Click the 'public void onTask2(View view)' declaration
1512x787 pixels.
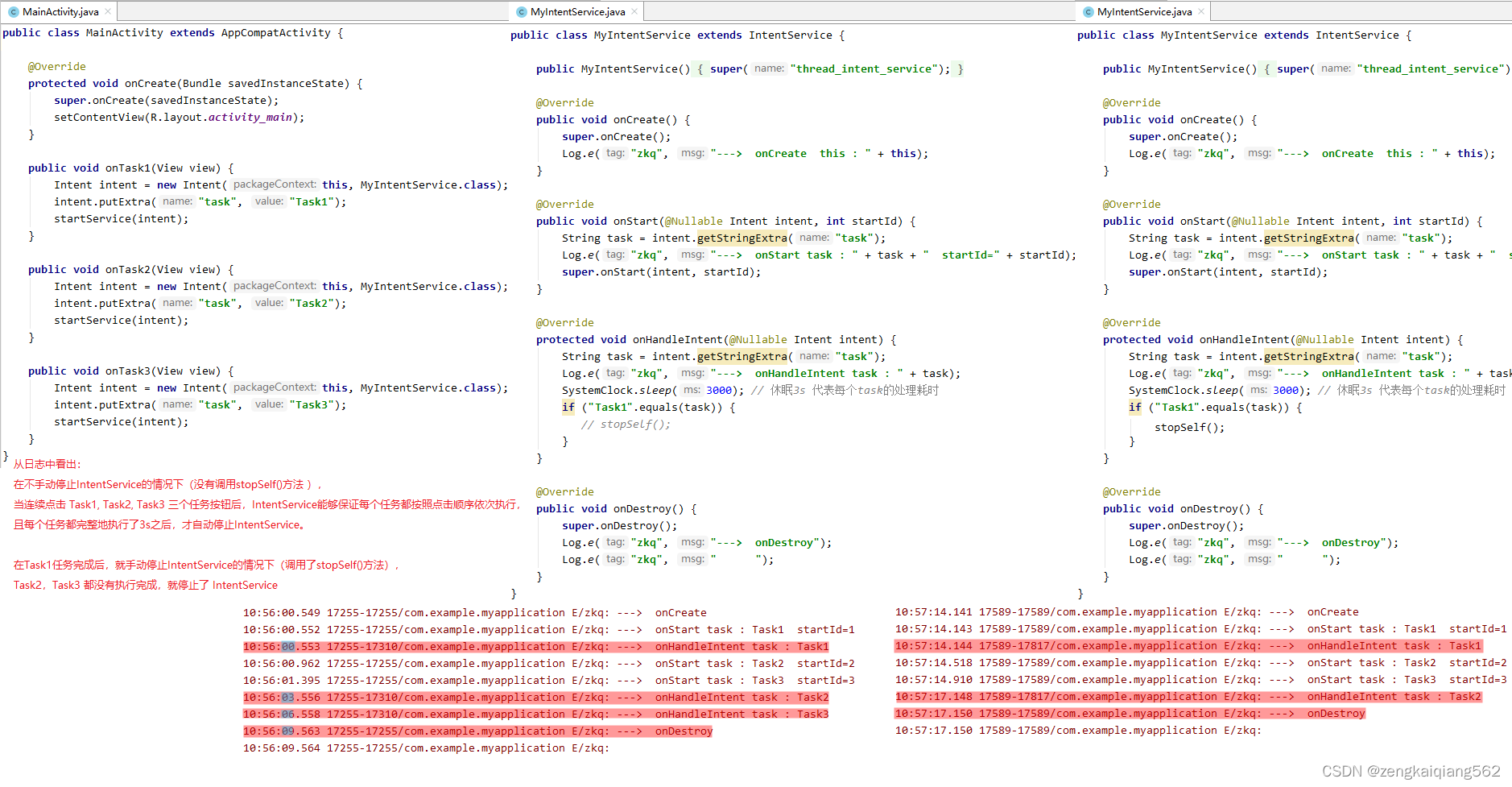pyautogui.click(x=131, y=270)
